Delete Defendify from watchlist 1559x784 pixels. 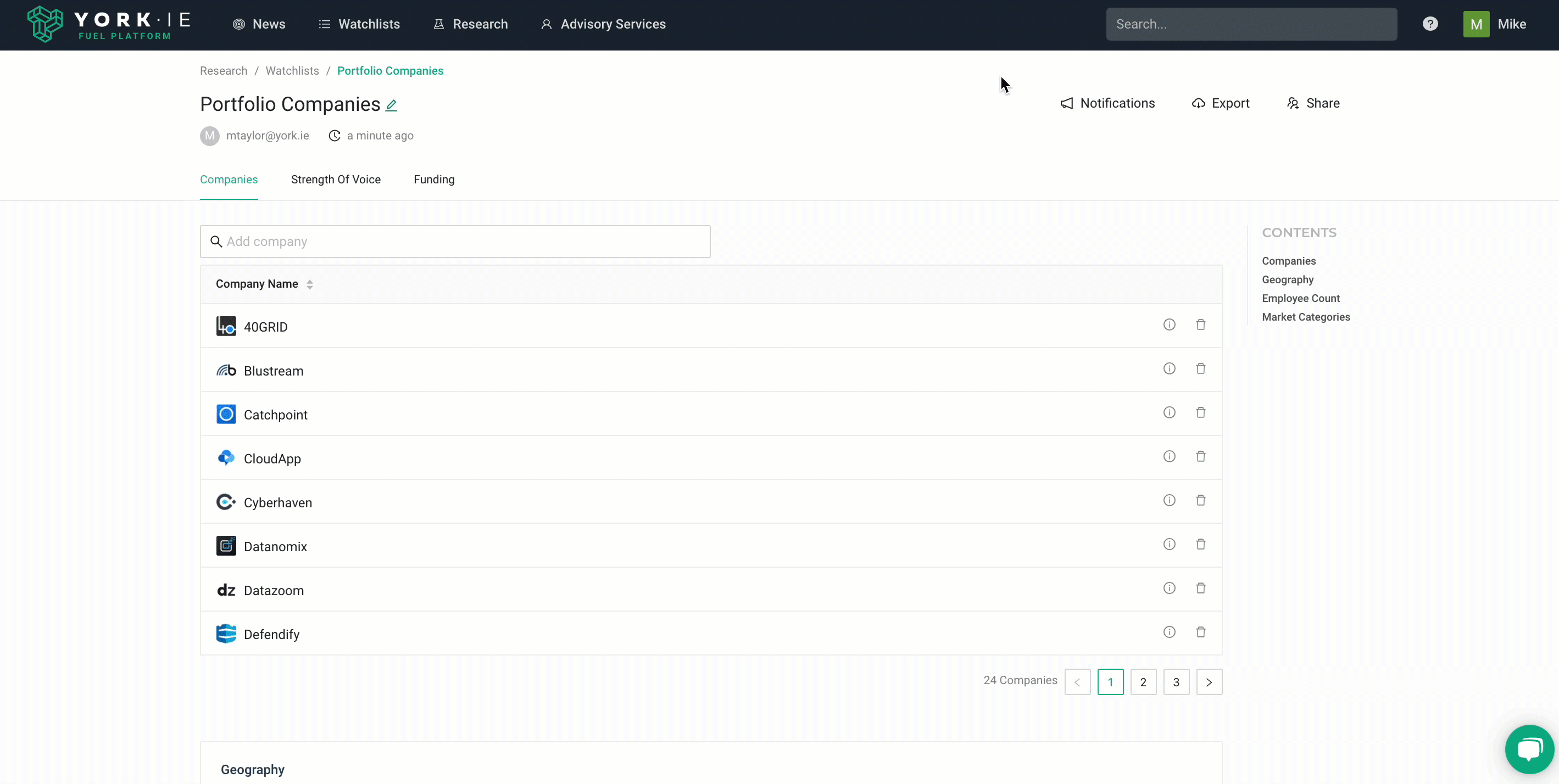click(1201, 632)
